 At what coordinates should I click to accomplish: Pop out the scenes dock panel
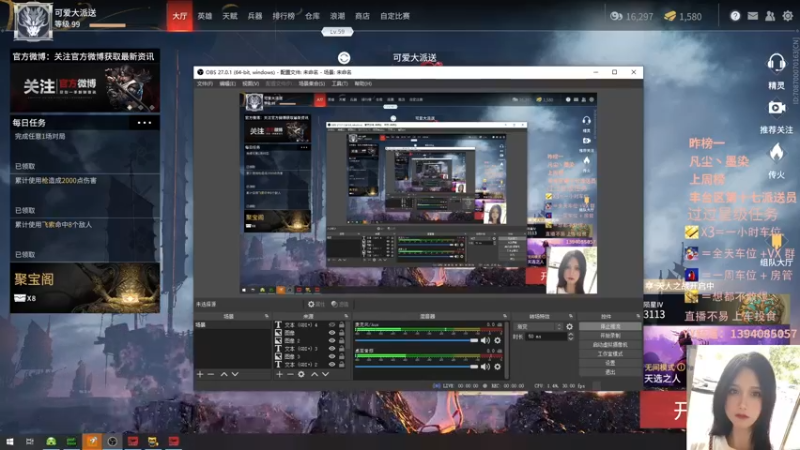click(266, 316)
